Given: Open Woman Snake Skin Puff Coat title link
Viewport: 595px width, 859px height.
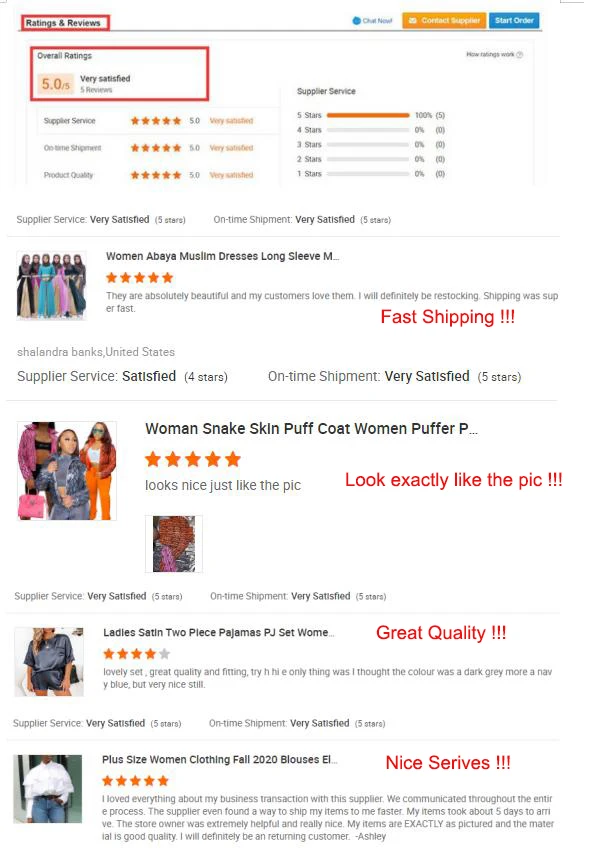Looking at the screenshot, I should [x=311, y=429].
